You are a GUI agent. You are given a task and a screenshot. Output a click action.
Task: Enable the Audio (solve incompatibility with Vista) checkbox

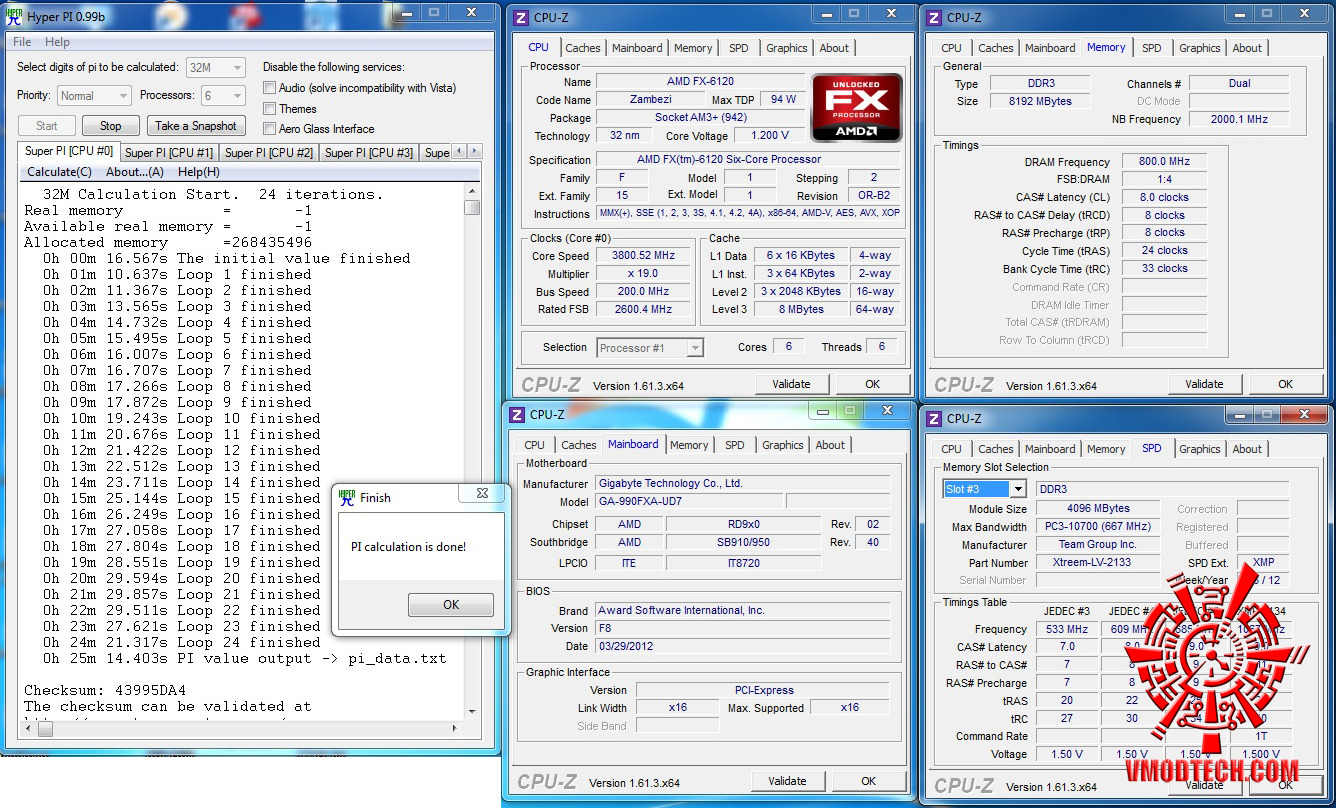pos(270,88)
